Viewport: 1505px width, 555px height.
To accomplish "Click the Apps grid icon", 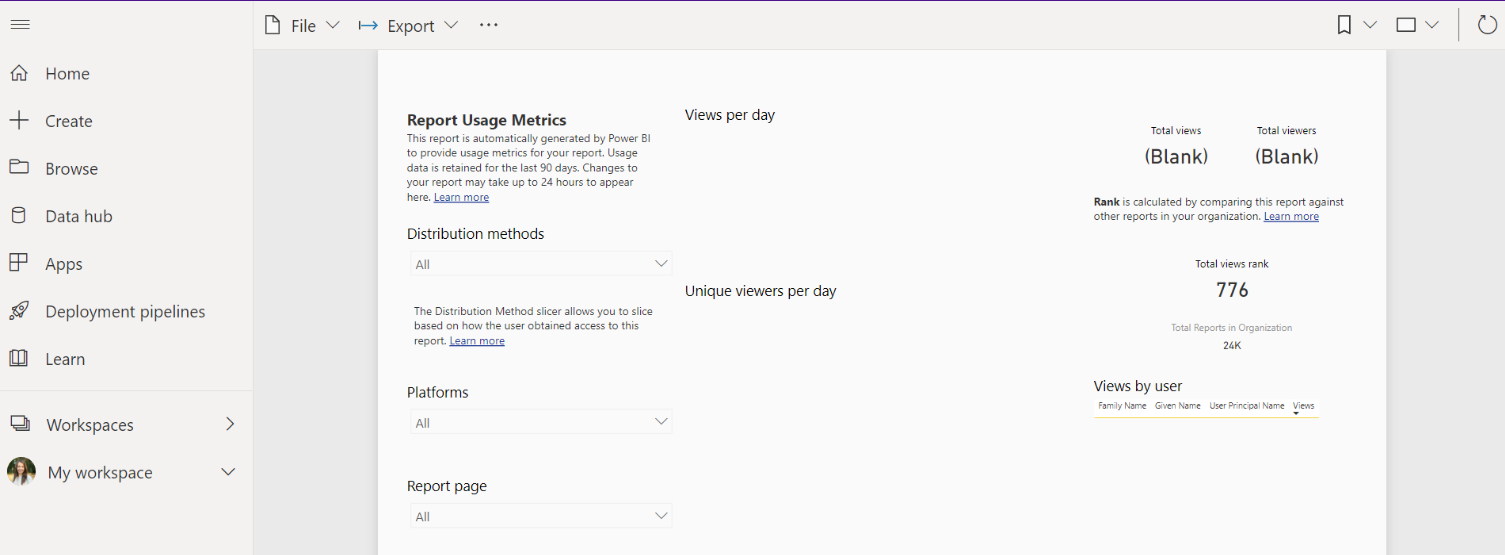I will pyautogui.click(x=19, y=263).
